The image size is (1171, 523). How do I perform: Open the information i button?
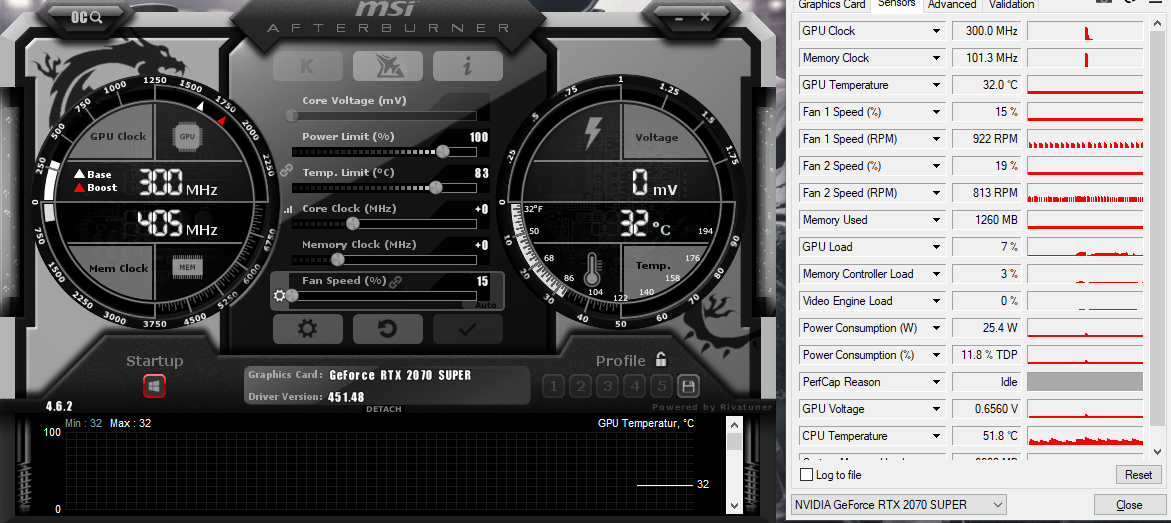point(468,66)
